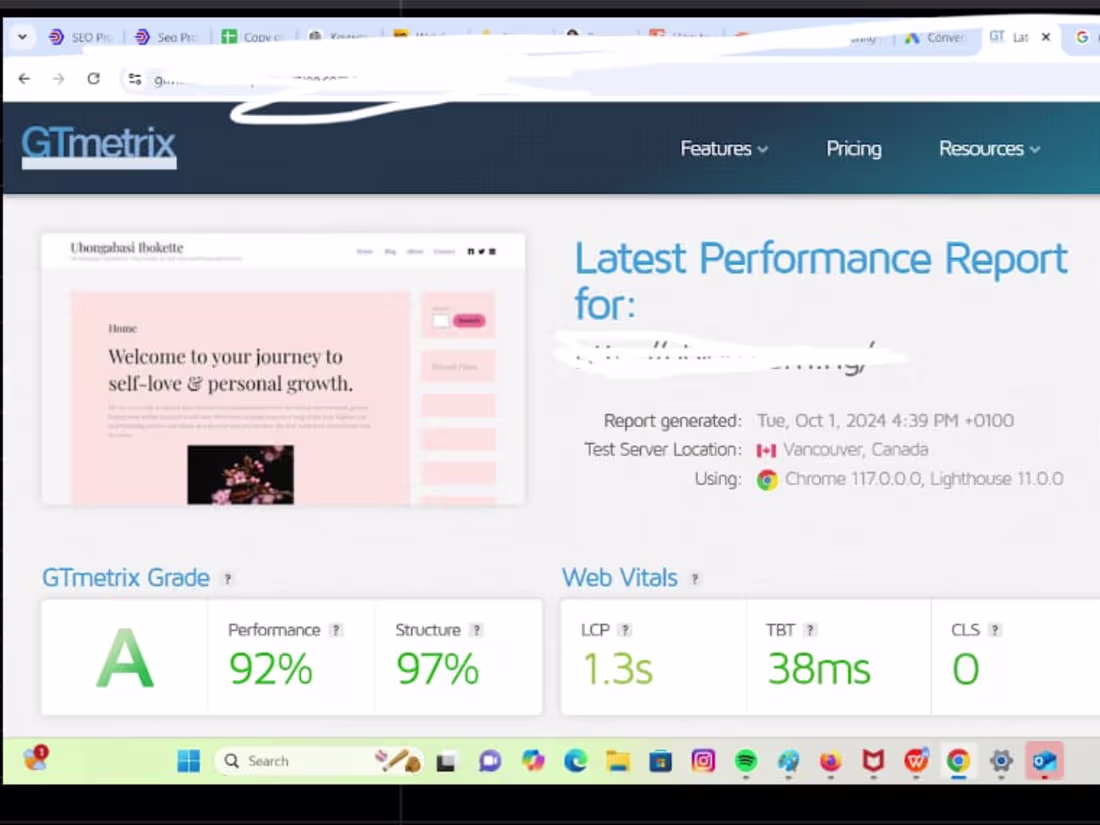Click the tested site's screenshot thumbnail
The width and height of the screenshot is (1100, 825).
click(x=283, y=369)
